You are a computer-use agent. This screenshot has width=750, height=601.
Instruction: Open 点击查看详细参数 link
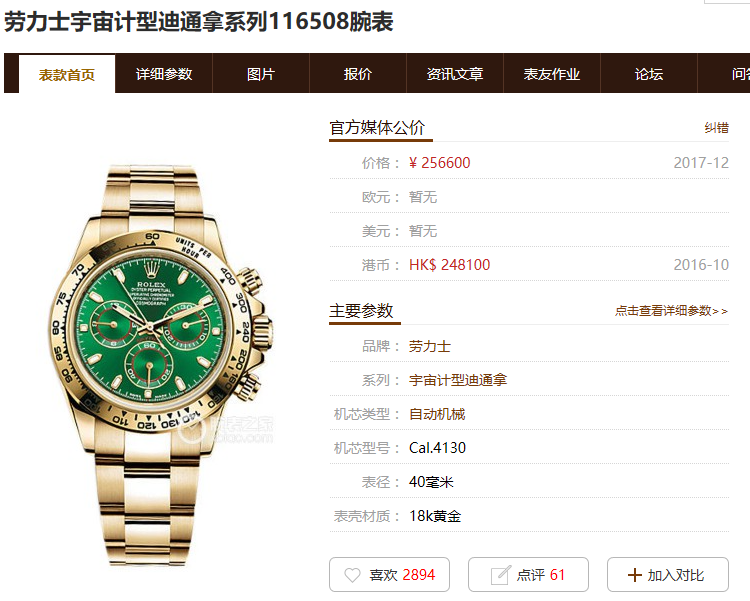[x=672, y=311]
